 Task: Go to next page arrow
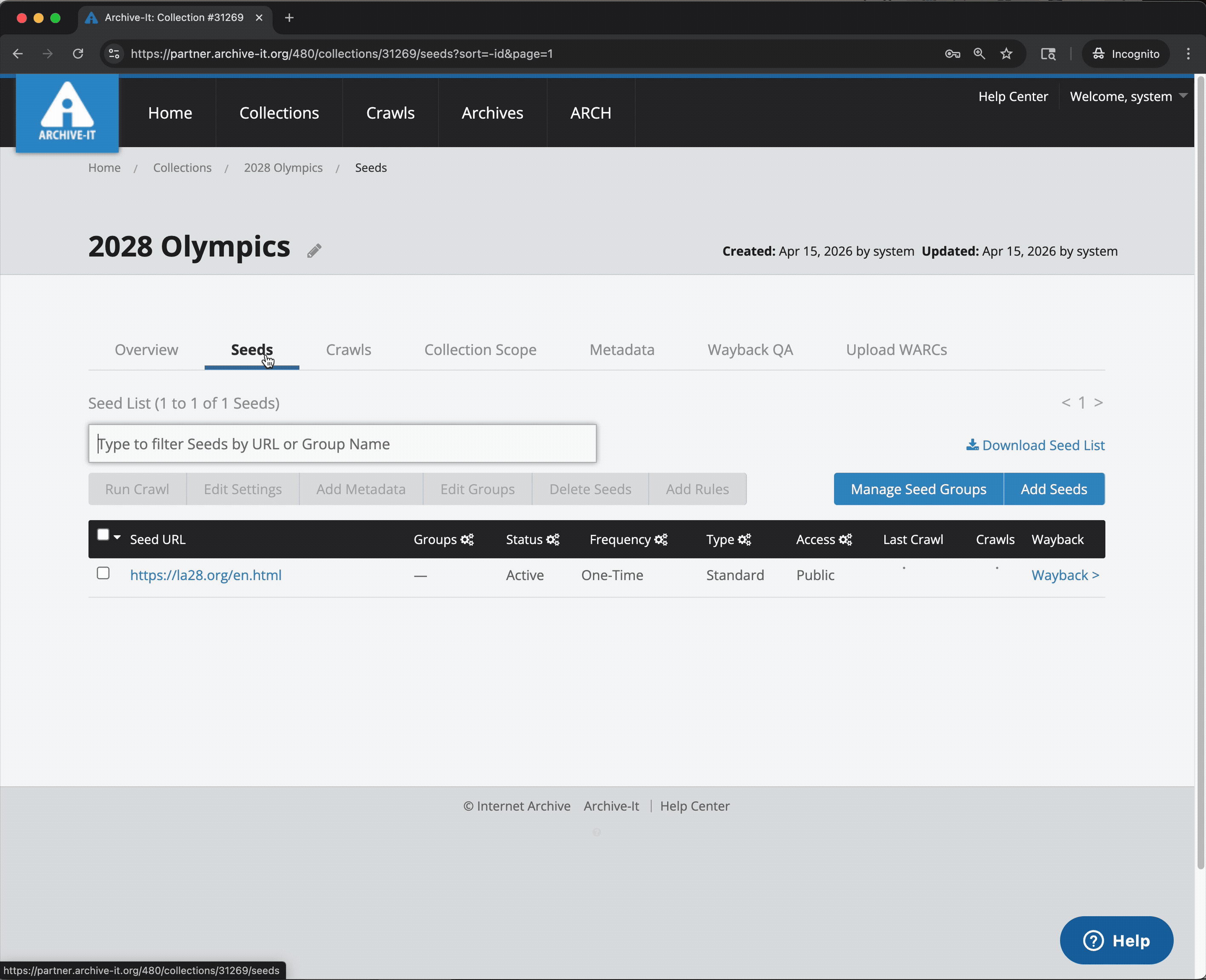pyautogui.click(x=1098, y=402)
